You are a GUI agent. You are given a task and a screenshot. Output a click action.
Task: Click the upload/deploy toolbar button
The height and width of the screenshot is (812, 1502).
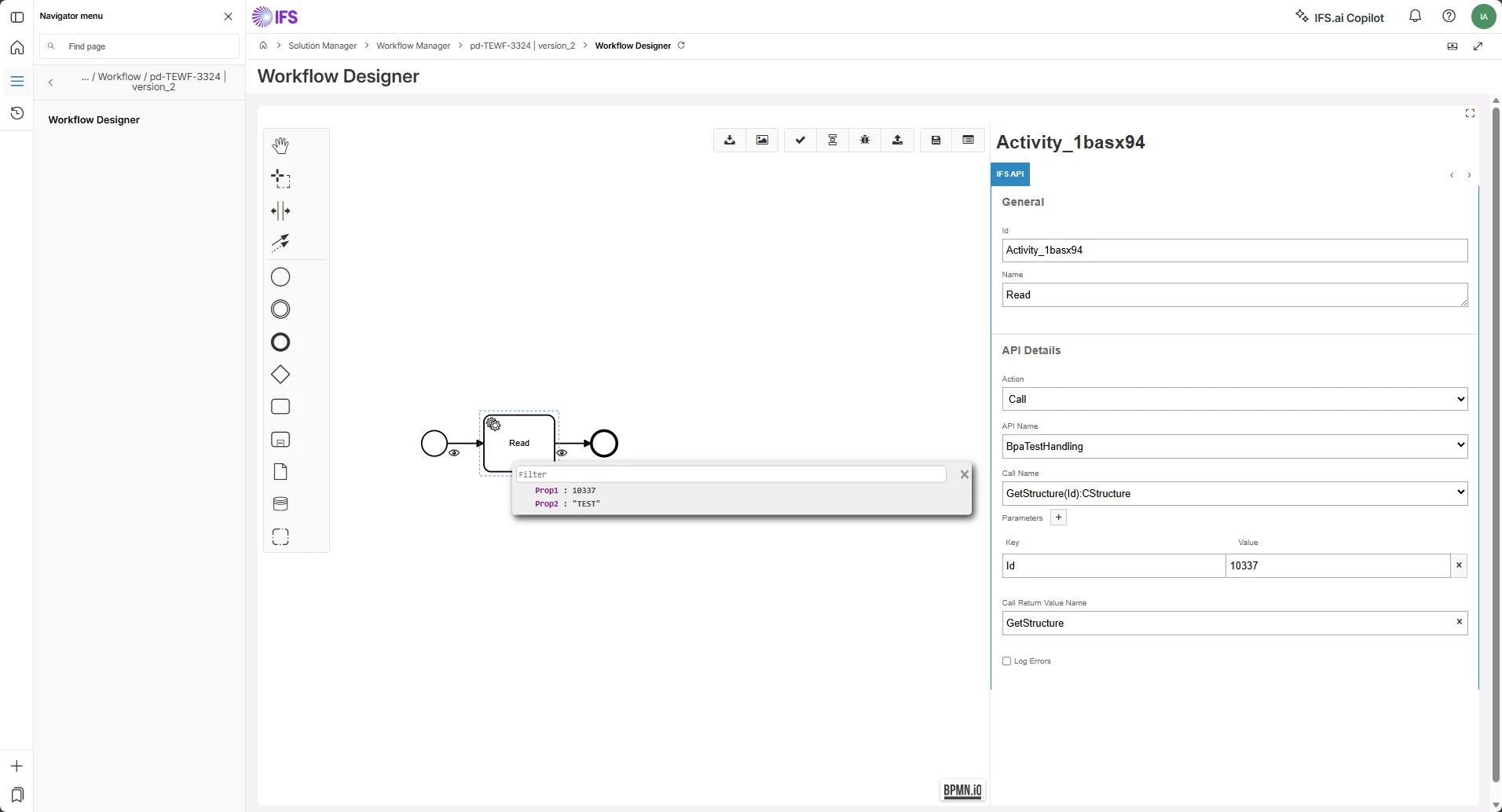coord(898,141)
